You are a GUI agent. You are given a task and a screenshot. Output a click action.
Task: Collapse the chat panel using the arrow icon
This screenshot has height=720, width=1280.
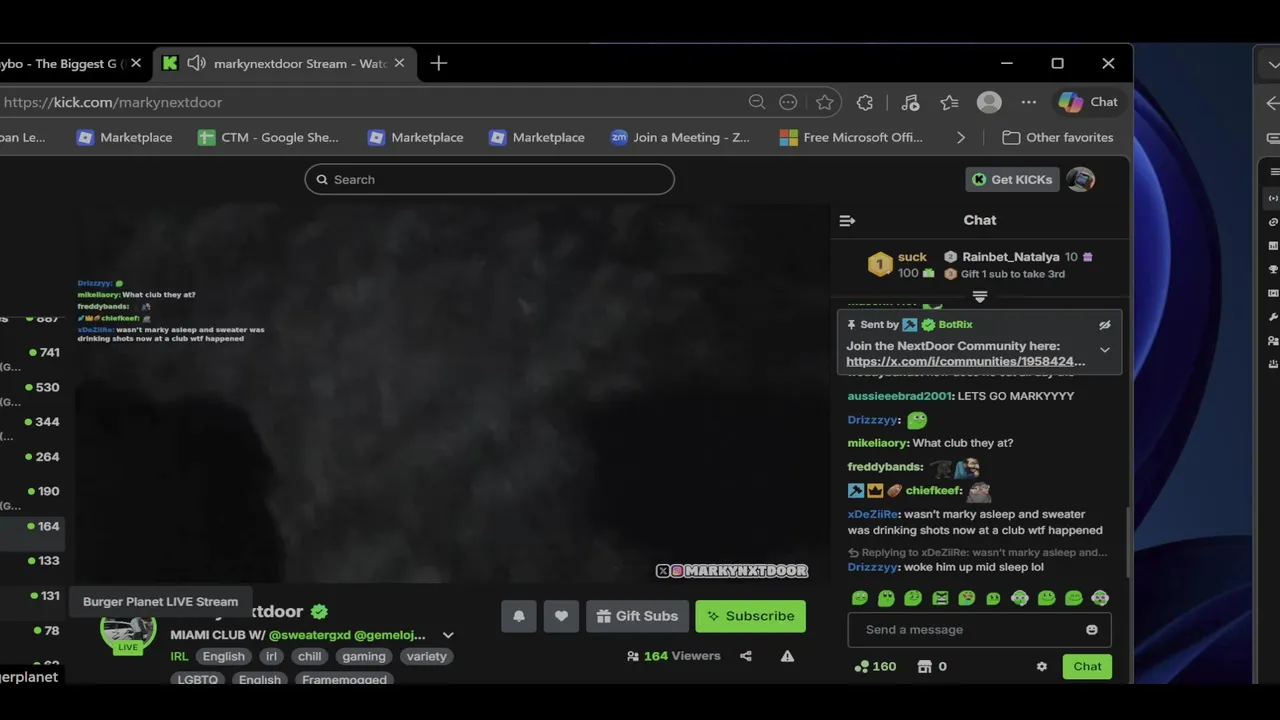pyautogui.click(x=847, y=220)
